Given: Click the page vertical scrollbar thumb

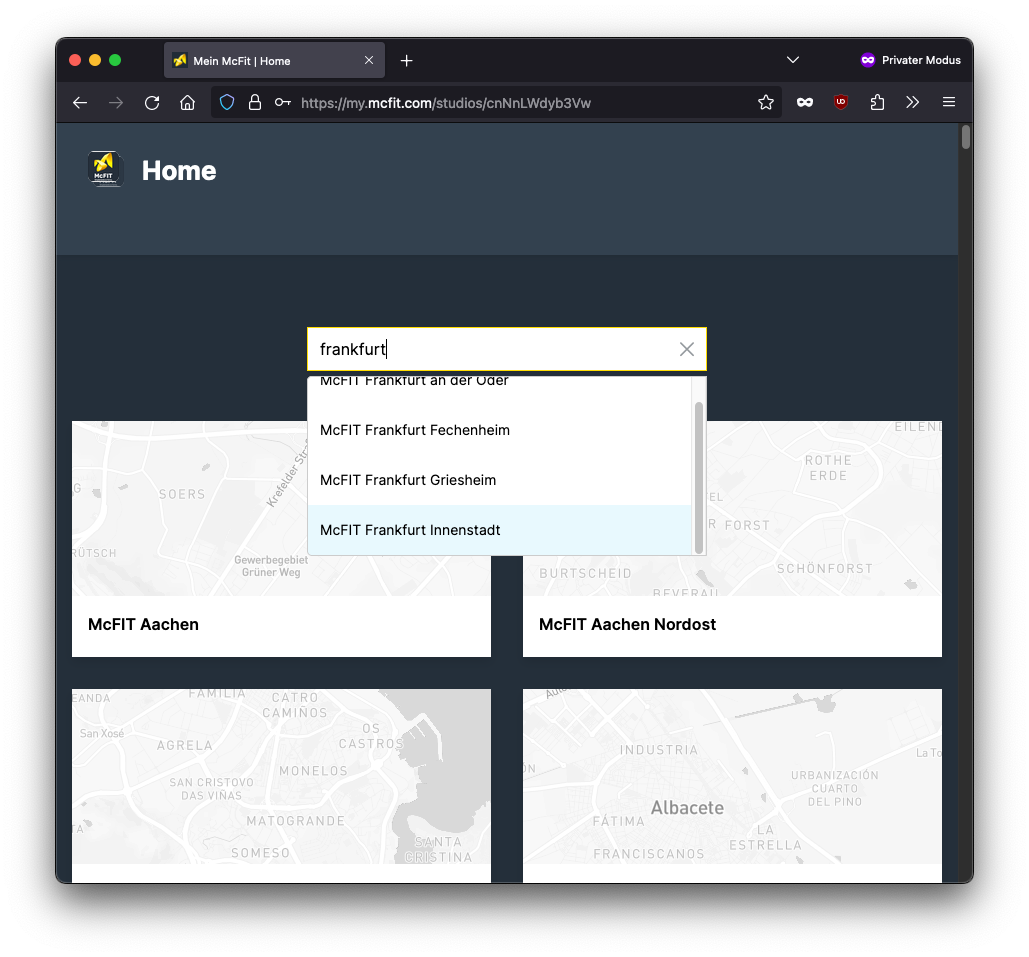Looking at the screenshot, I should click(x=965, y=137).
